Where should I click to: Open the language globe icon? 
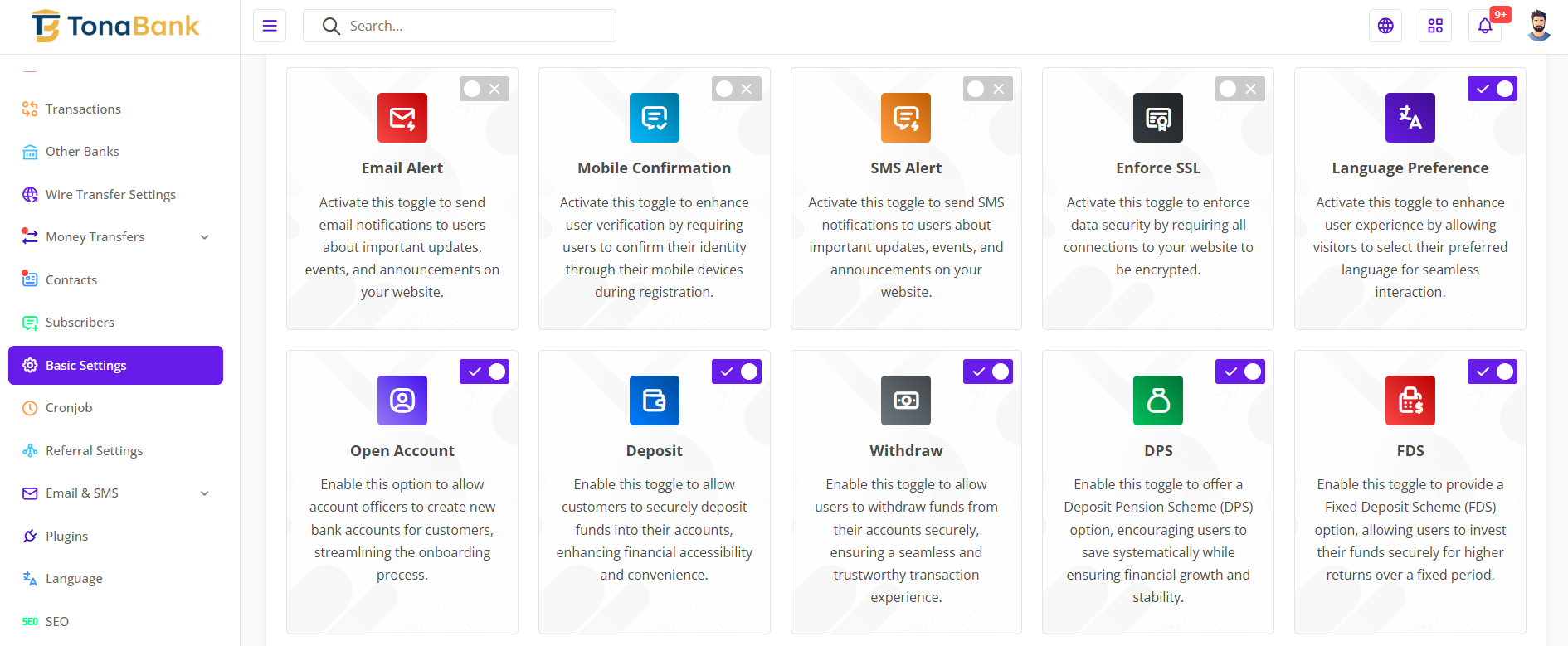1385,26
